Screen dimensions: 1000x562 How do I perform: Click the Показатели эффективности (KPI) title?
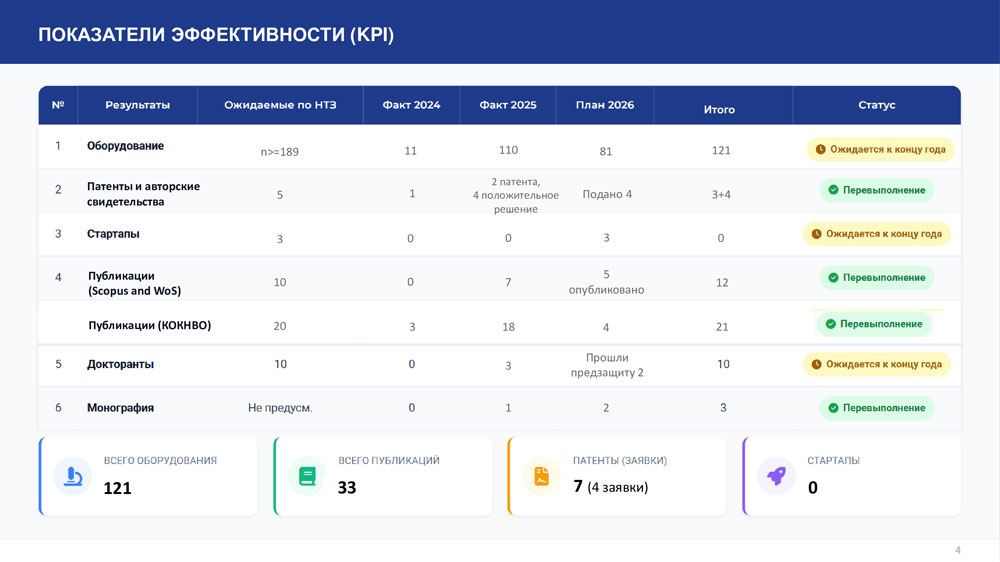[216, 35]
